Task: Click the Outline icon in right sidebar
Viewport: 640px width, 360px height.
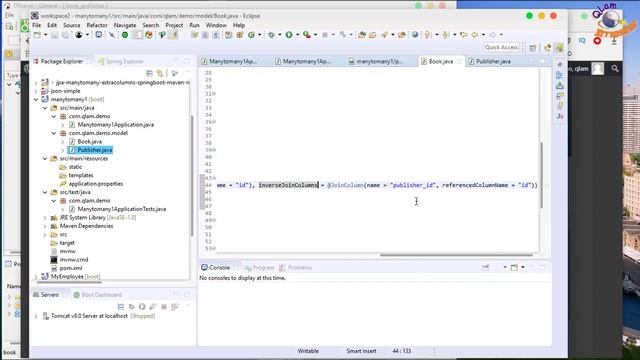Action: click(560, 75)
